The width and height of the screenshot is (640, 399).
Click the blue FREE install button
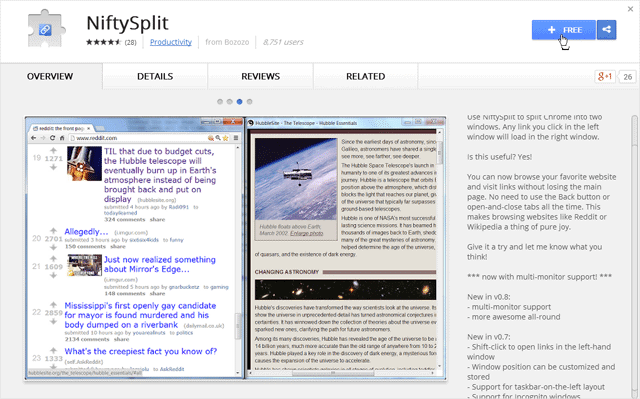563,30
